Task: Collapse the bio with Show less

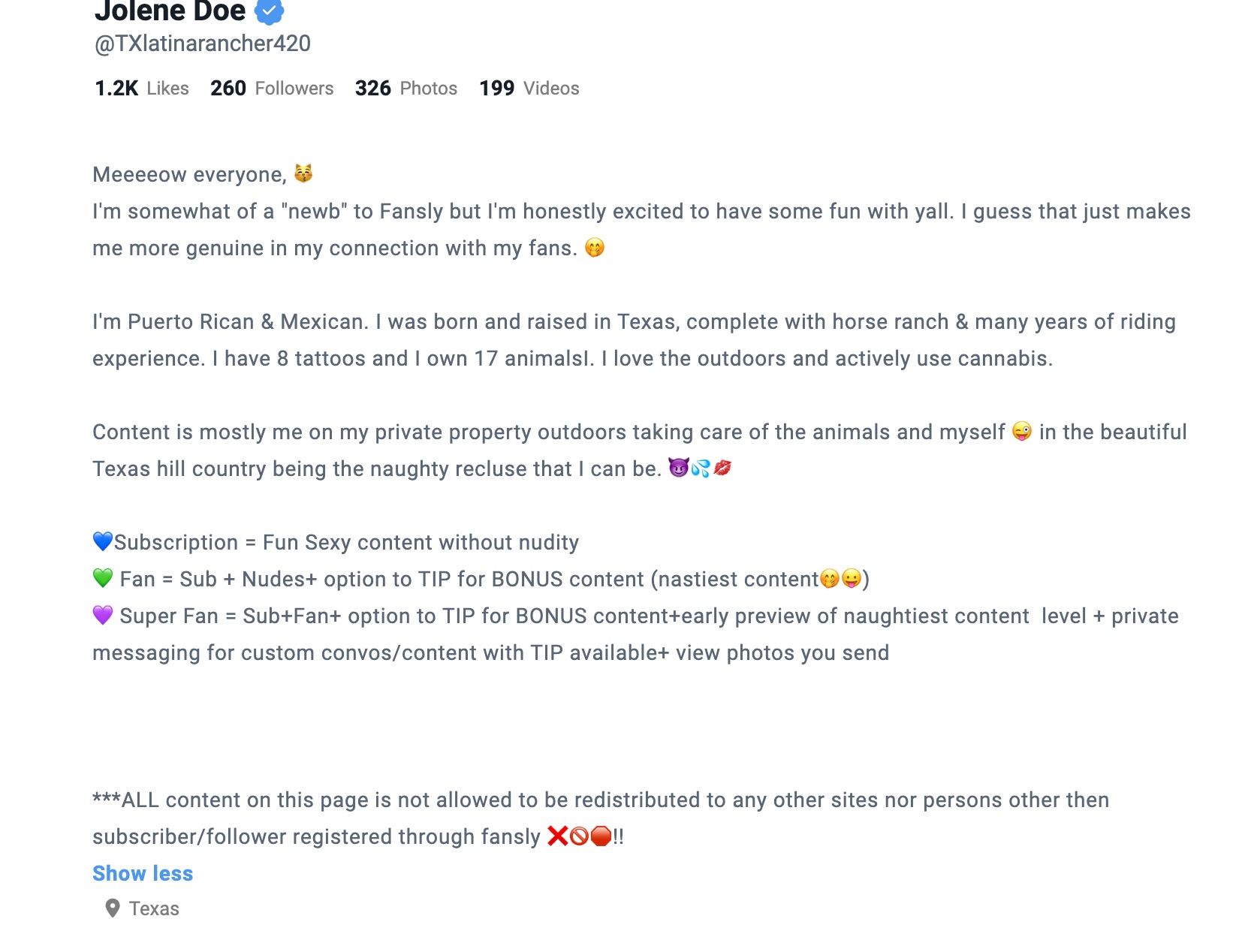Action: point(143,873)
